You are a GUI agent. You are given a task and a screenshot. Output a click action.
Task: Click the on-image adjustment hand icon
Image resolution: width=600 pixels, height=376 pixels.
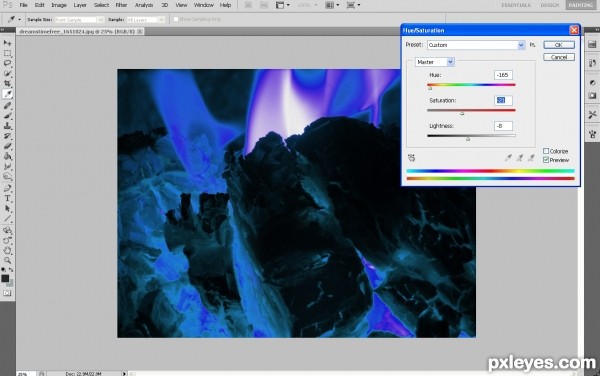pyautogui.click(x=411, y=158)
